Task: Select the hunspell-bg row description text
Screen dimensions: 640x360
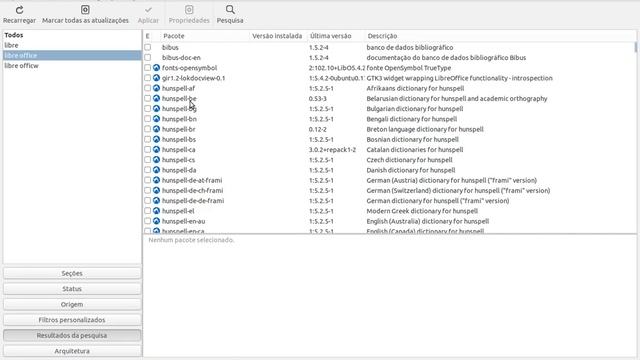Action: tap(415, 109)
